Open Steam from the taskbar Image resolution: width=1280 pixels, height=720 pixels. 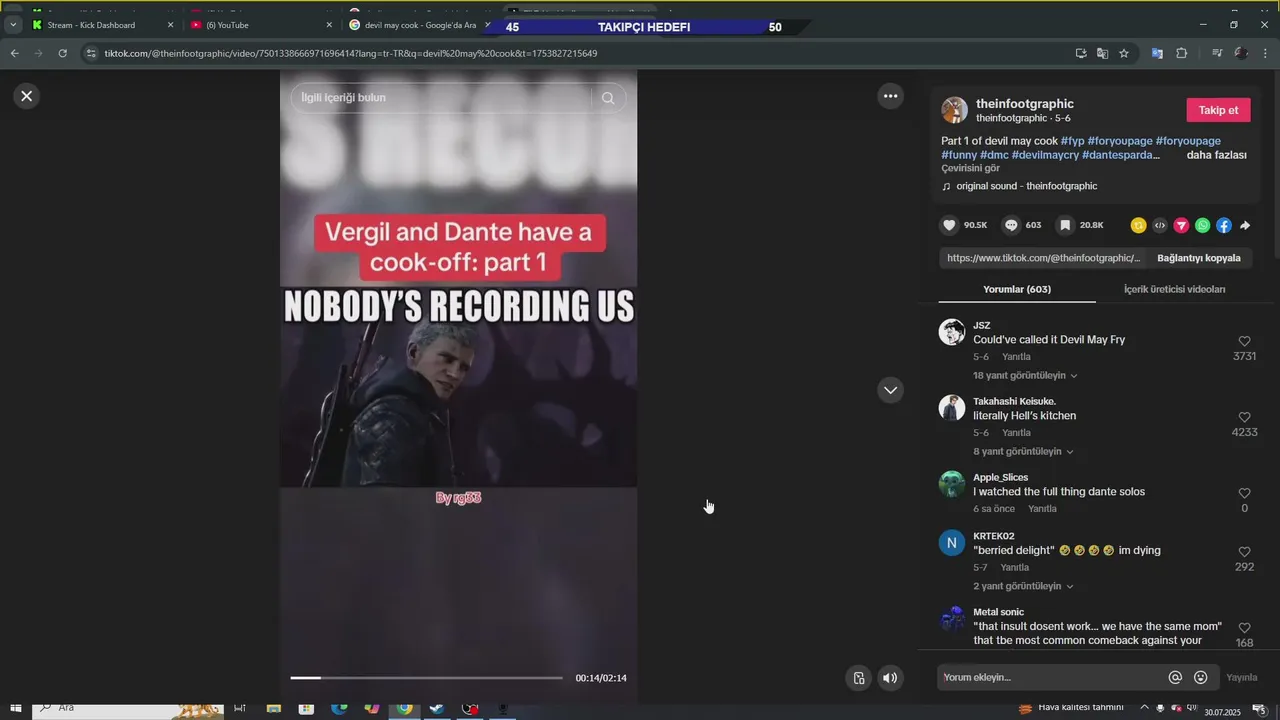(437, 709)
